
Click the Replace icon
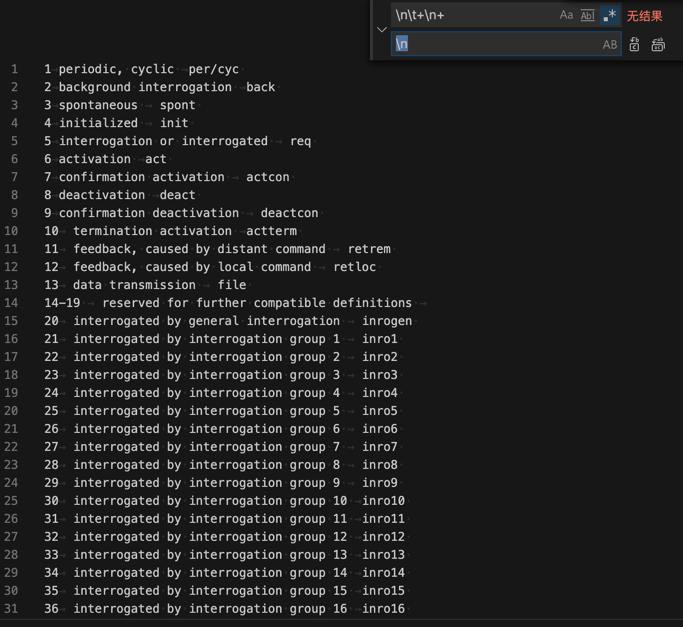click(634, 44)
